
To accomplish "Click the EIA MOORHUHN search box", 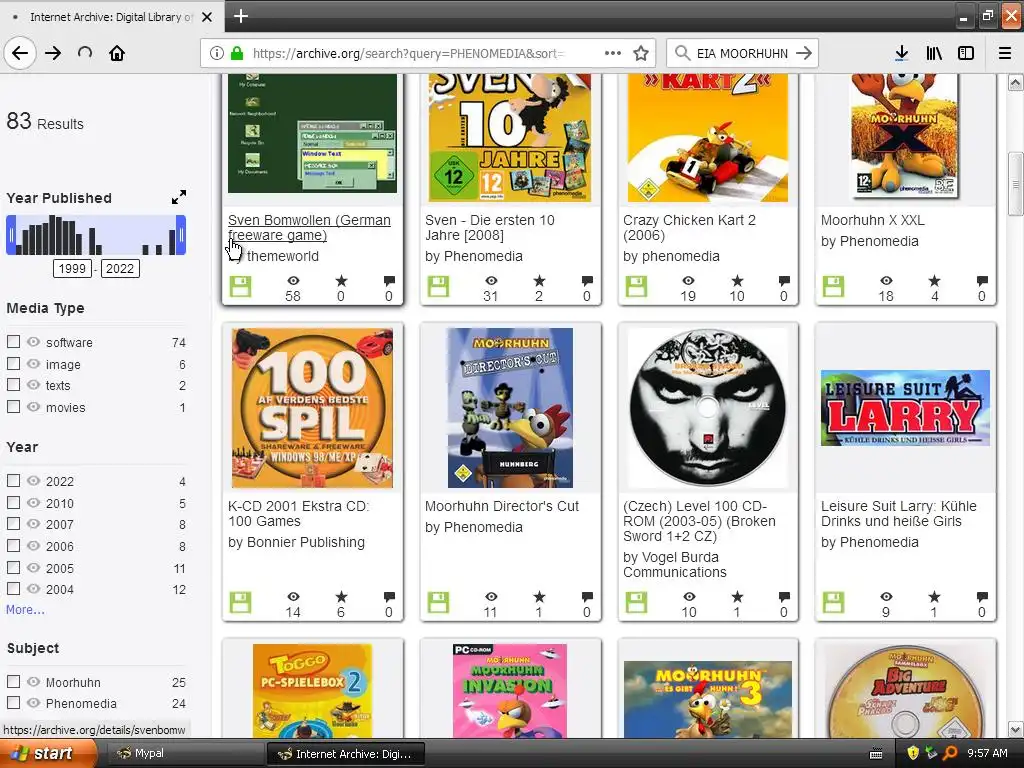I will tap(742, 53).
